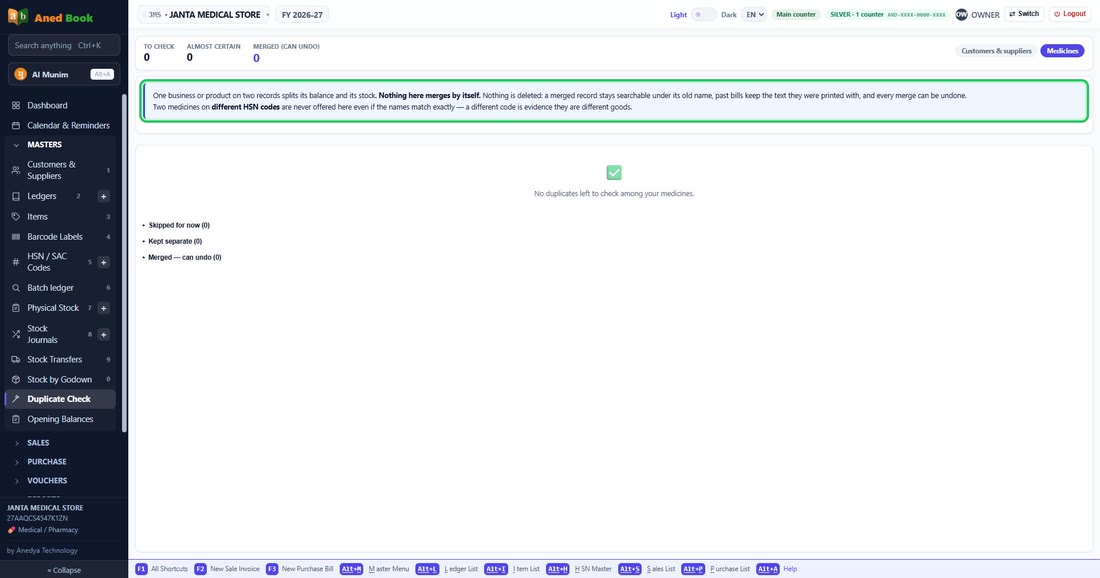The image size is (1100, 578).
Task: Select the MERGED (CAN UNDO) counter
Action: [286, 53]
